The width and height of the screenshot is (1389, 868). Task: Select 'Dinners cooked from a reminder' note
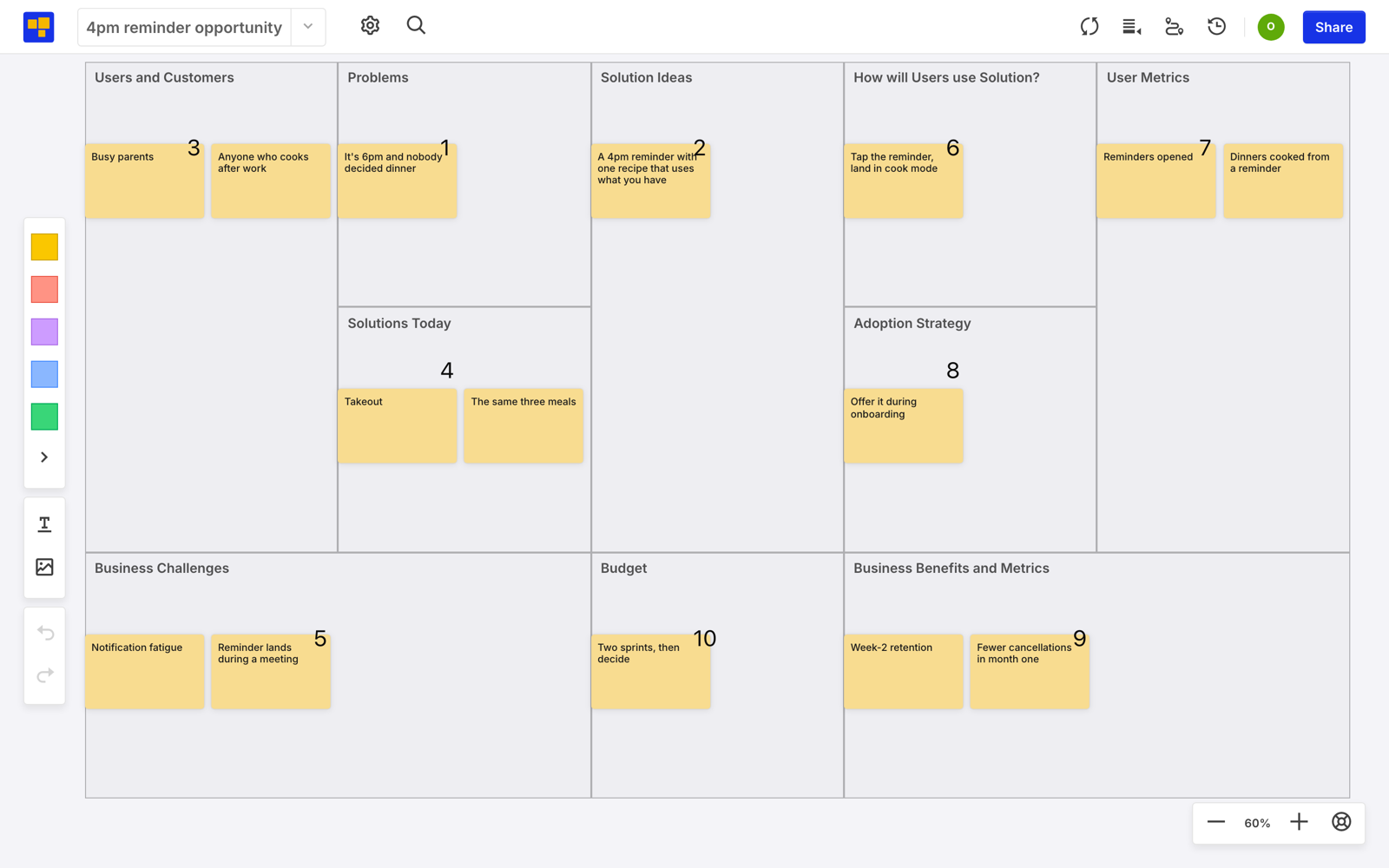pos(1283,181)
